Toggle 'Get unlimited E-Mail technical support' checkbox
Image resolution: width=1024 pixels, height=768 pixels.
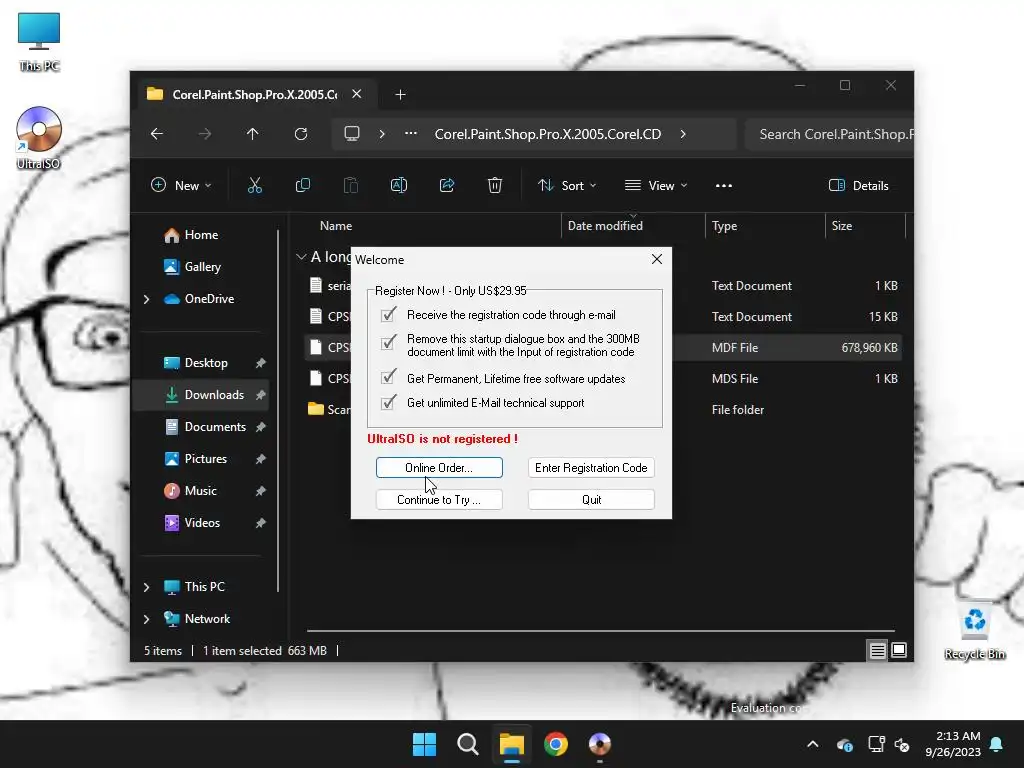389,402
